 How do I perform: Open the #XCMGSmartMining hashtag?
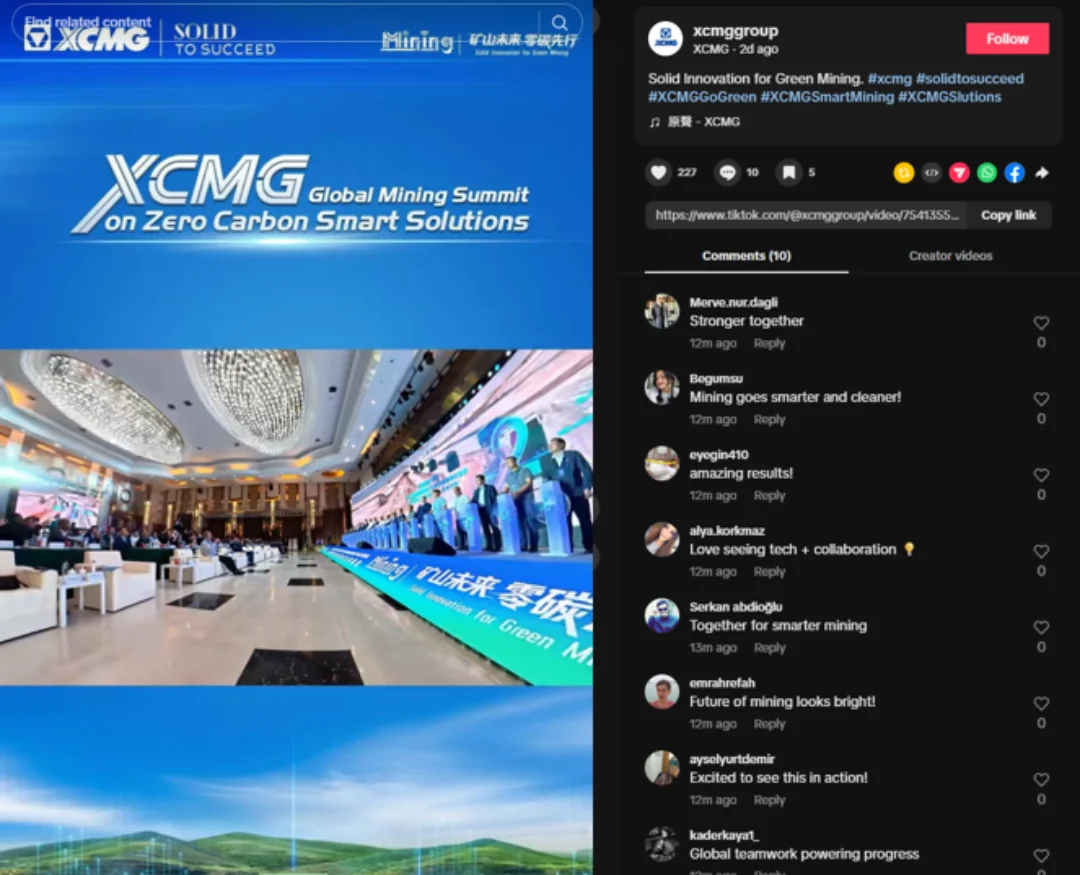click(x=827, y=97)
